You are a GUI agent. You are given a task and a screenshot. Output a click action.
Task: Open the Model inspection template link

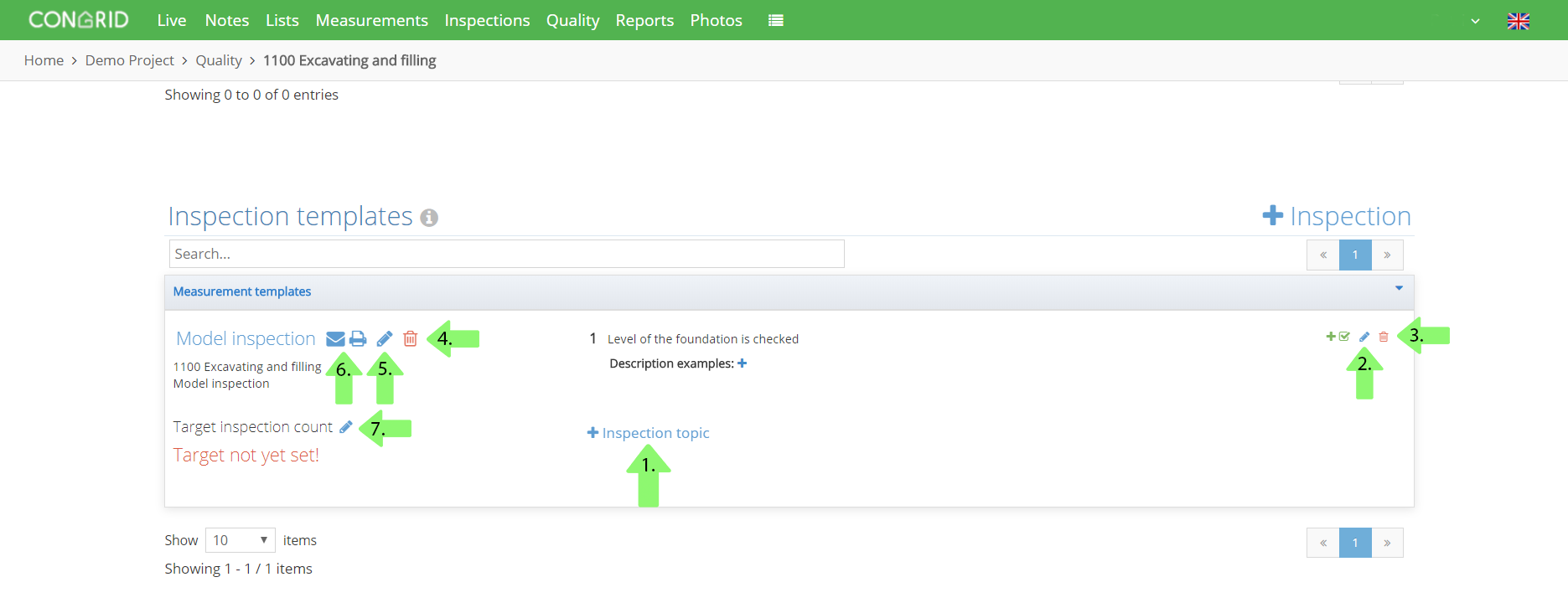click(246, 338)
